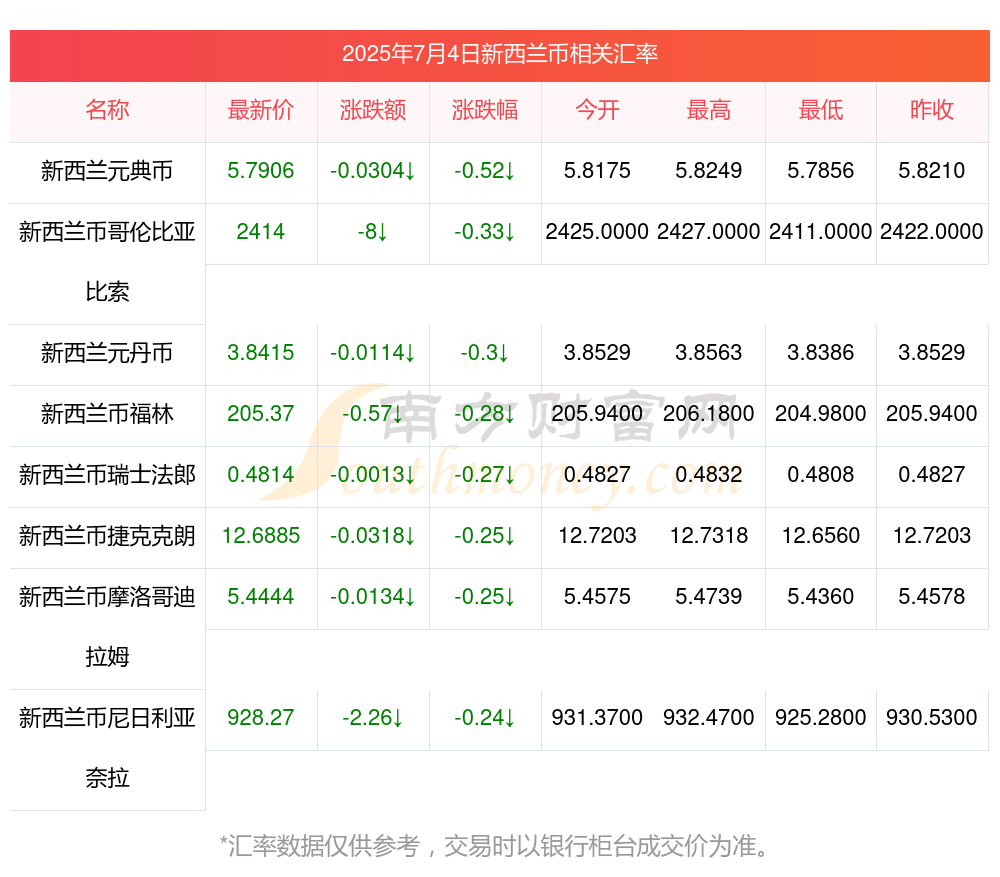
Task: Click the change value -2.26↓
Action: tap(373, 718)
